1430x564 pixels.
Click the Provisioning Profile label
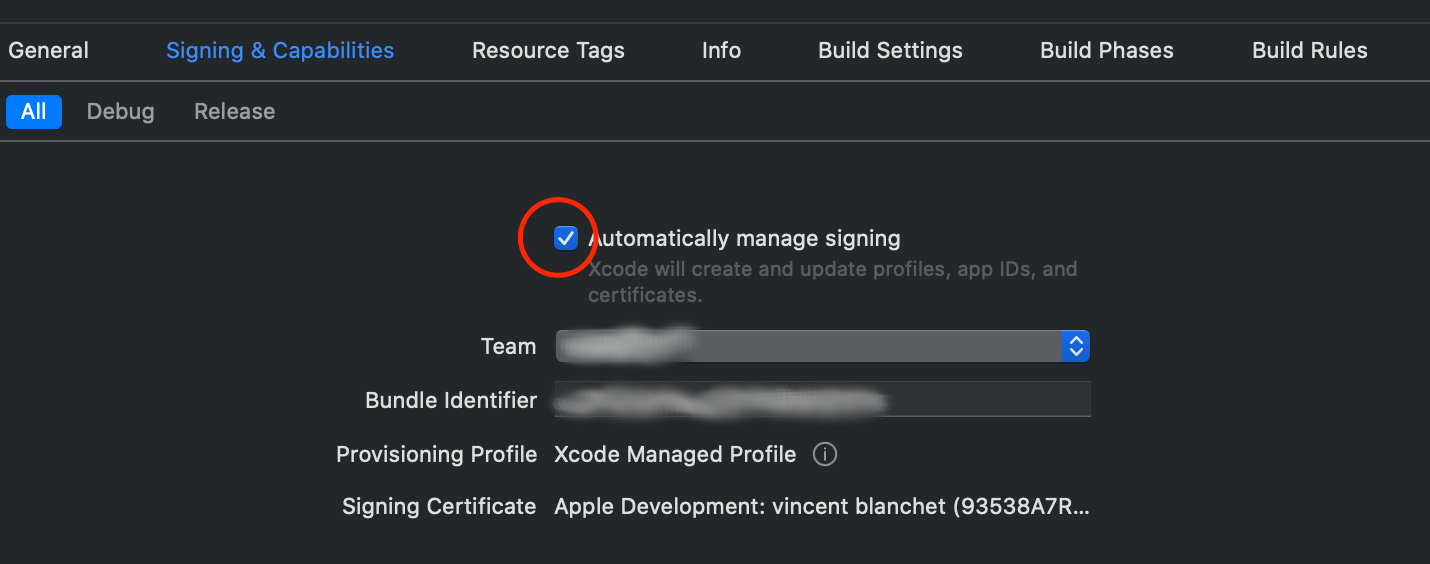pos(436,455)
